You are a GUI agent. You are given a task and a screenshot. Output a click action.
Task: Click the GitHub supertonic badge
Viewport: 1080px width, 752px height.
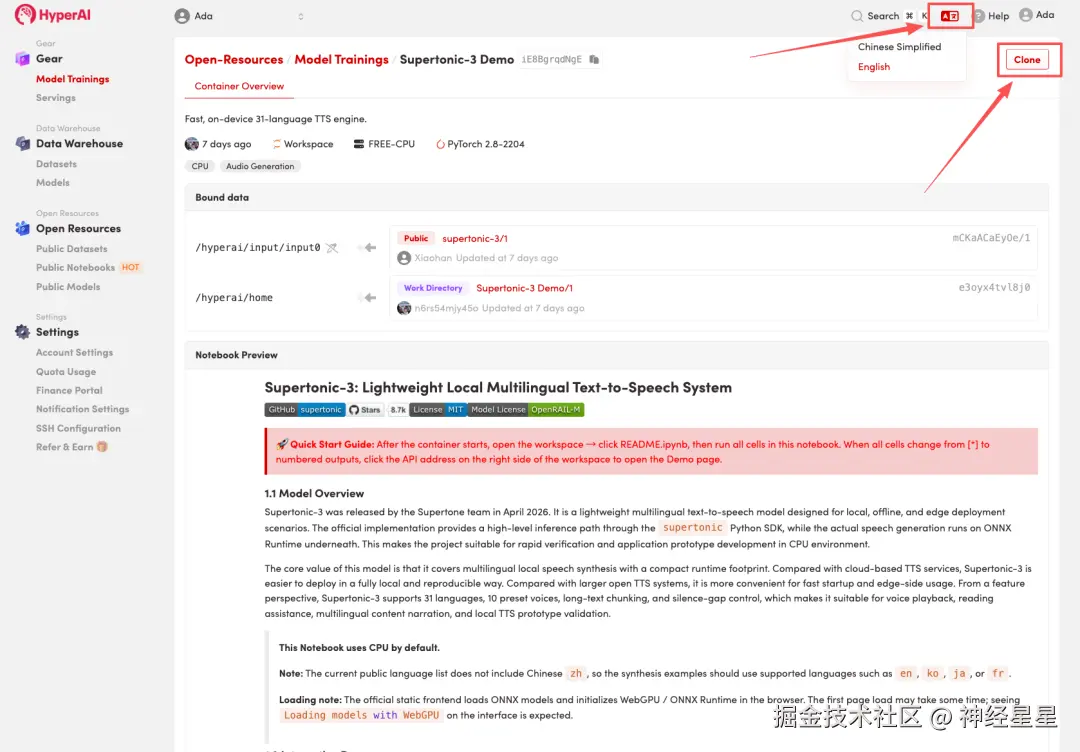point(304,410)
